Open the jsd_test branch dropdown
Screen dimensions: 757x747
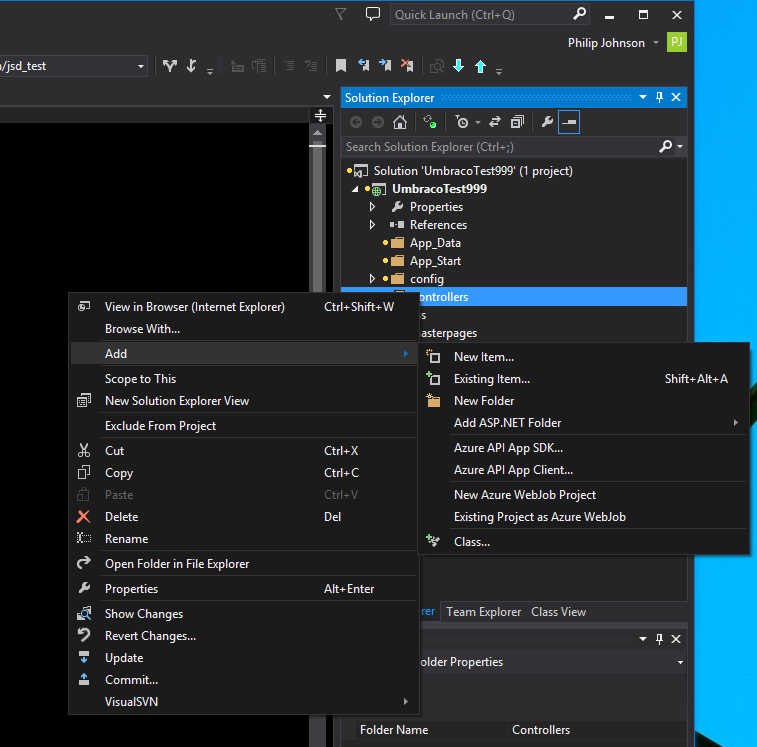[x=140, y=66]
